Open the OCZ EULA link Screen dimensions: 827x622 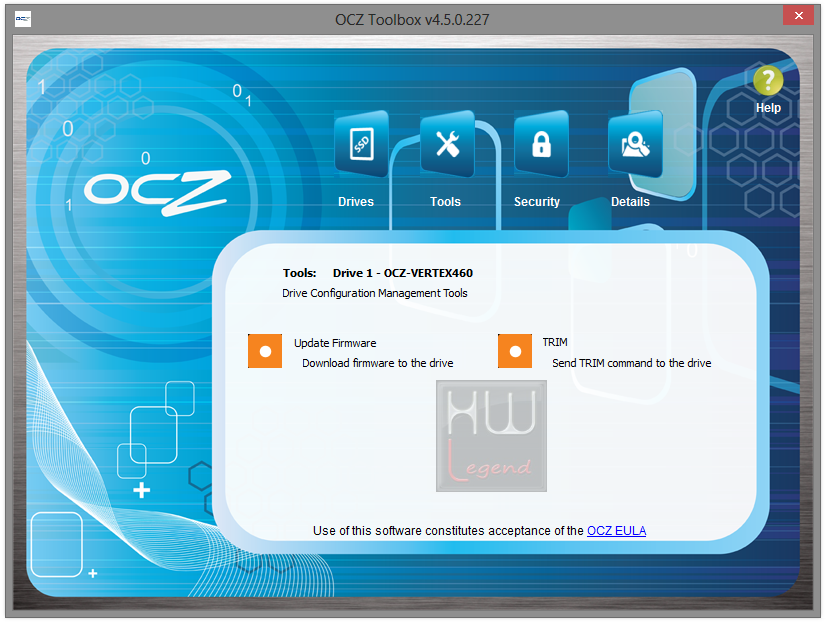pos(617,531)
